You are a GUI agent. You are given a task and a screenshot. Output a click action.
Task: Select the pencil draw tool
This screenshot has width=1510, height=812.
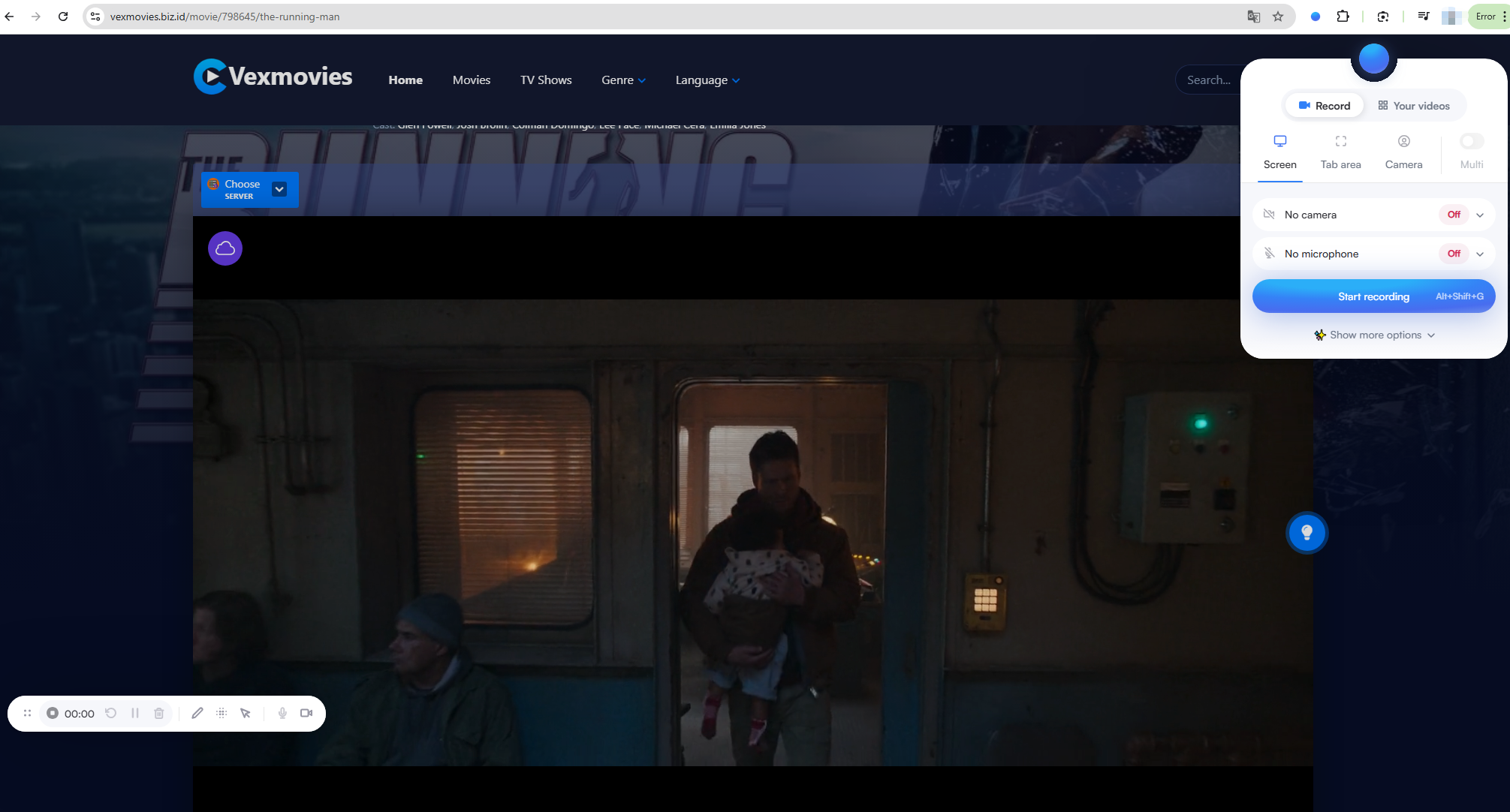click(x=197, y=713)
